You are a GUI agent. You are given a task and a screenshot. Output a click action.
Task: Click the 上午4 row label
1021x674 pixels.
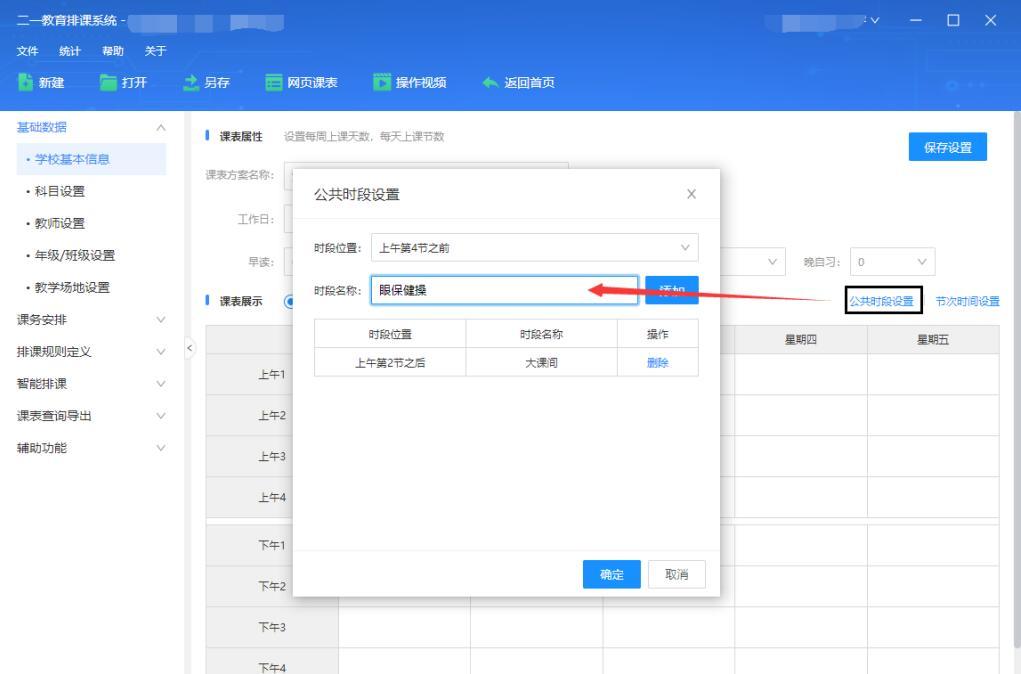272,498
